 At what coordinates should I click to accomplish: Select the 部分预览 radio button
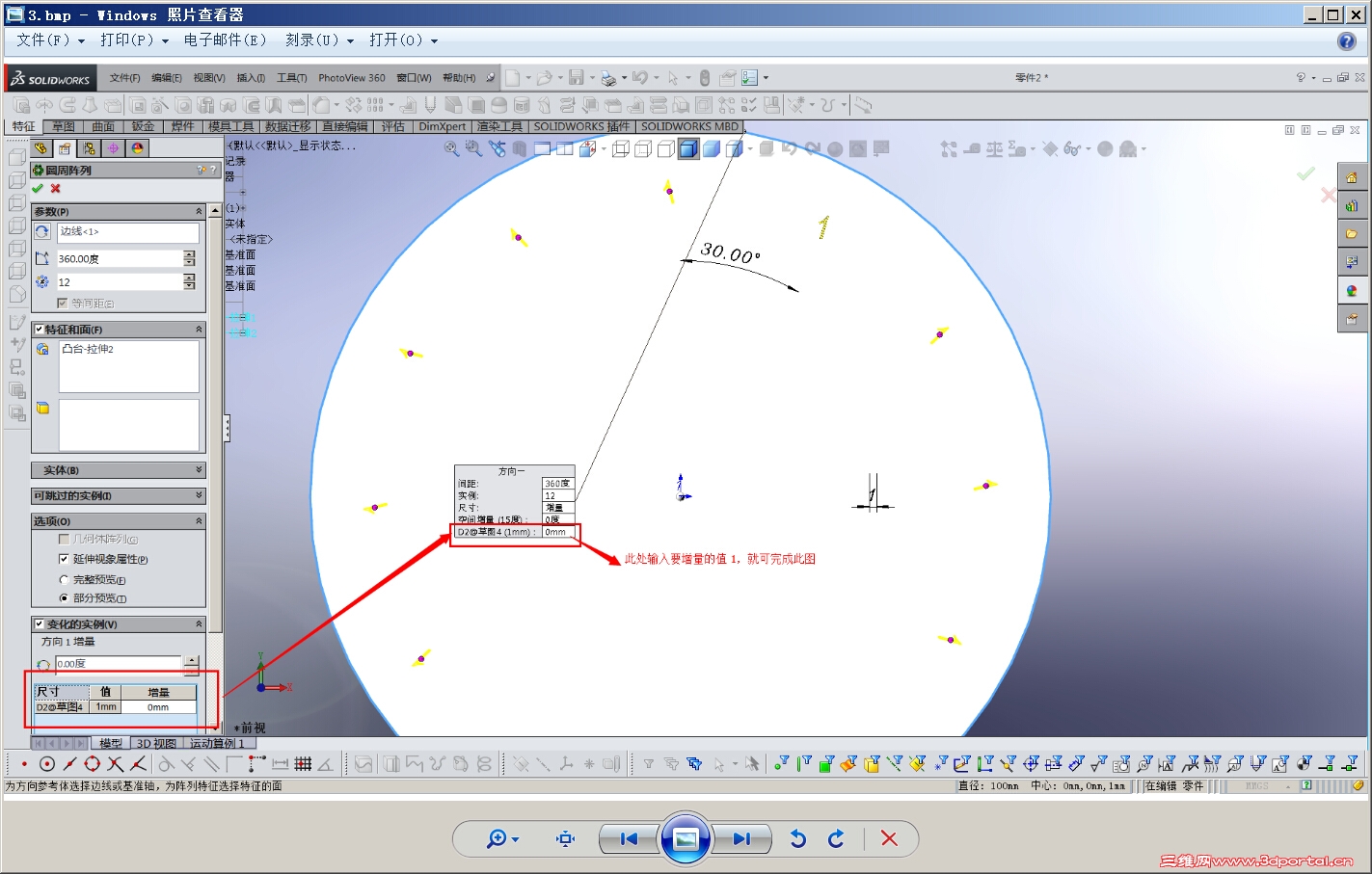pos(65,598)
